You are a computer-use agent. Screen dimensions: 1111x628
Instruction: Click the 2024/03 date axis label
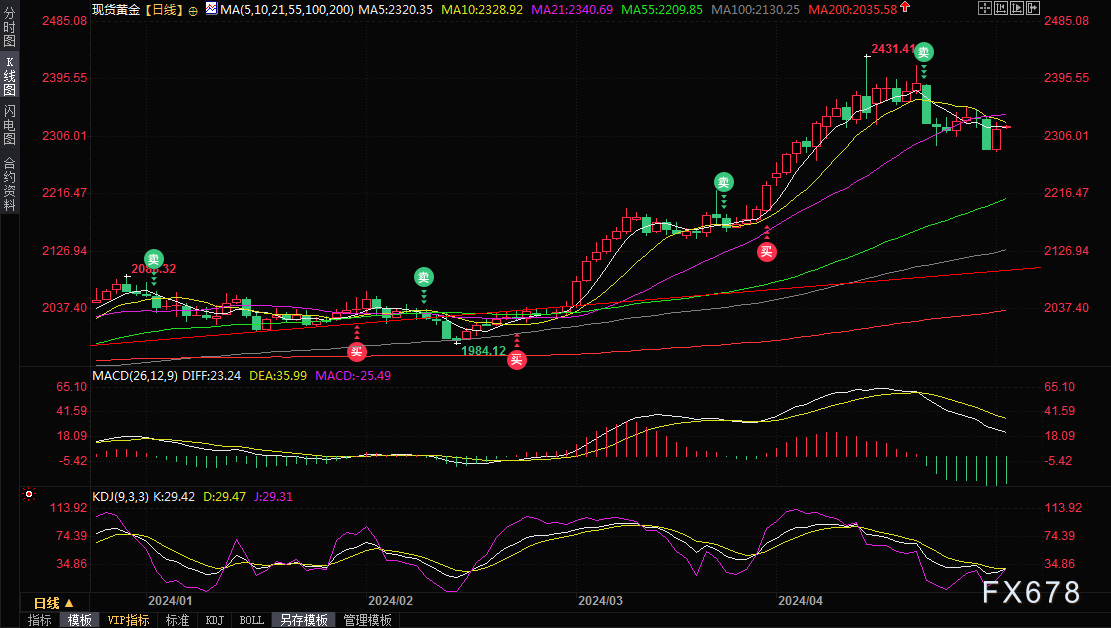(600, 601)
